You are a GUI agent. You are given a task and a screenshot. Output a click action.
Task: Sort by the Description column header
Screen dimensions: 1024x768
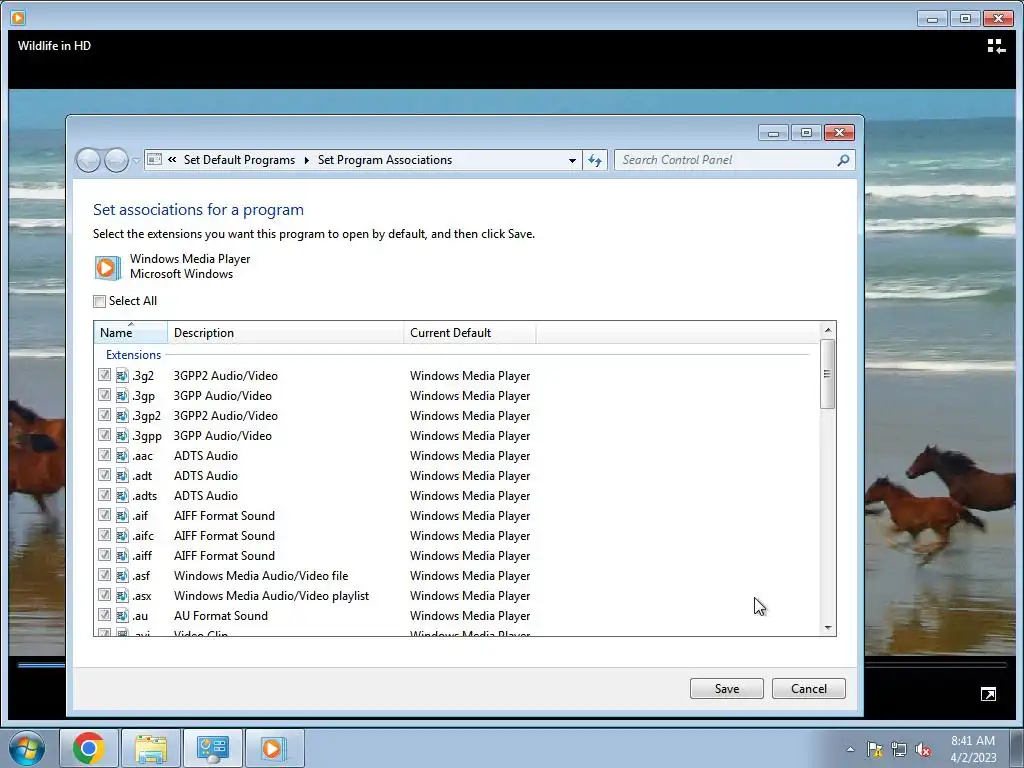tap(285, 332)
